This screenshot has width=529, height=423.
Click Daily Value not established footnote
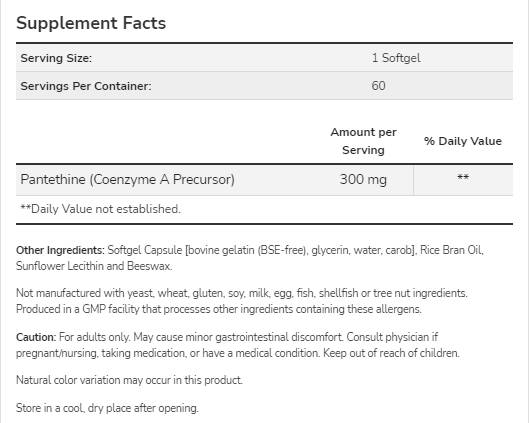click(101, 209)
